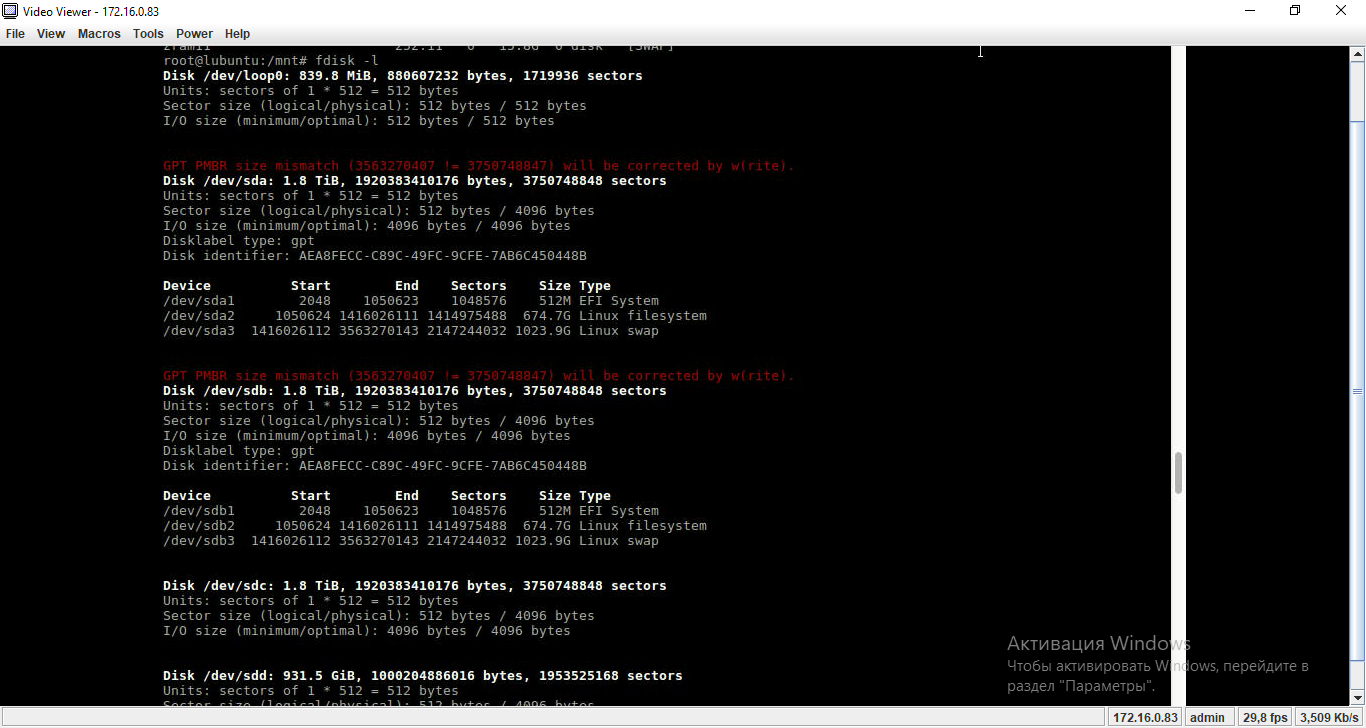Click the /dev/sda3 partition row
This screenshot has width=1366, height=728.
click(x=411, y=331)
